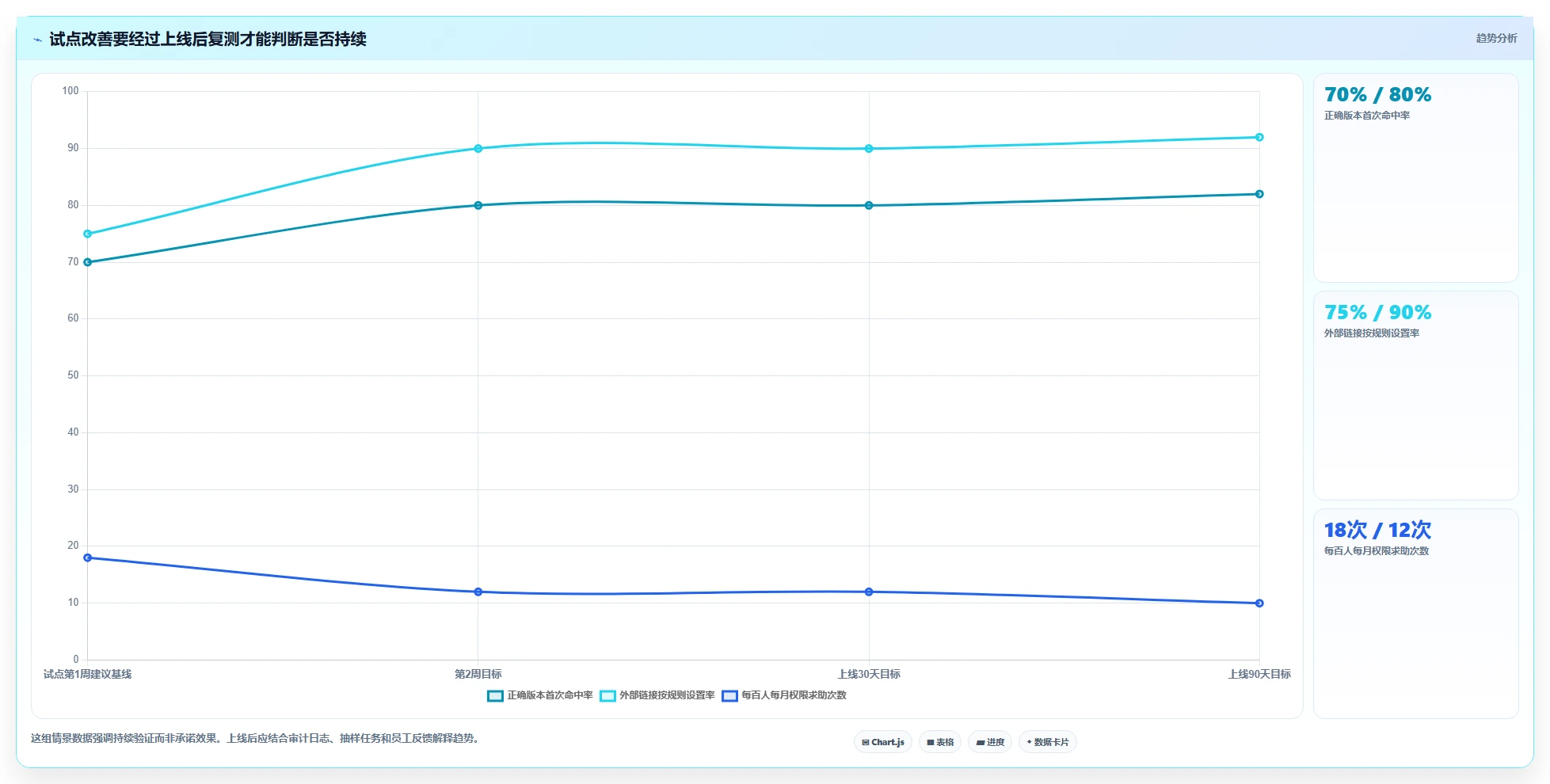This screenshot has height=784, width=1550.
Task: Click the panel title 试点改善要经过上线后复测
Action: pyautogui.click(x=208, y=39)
